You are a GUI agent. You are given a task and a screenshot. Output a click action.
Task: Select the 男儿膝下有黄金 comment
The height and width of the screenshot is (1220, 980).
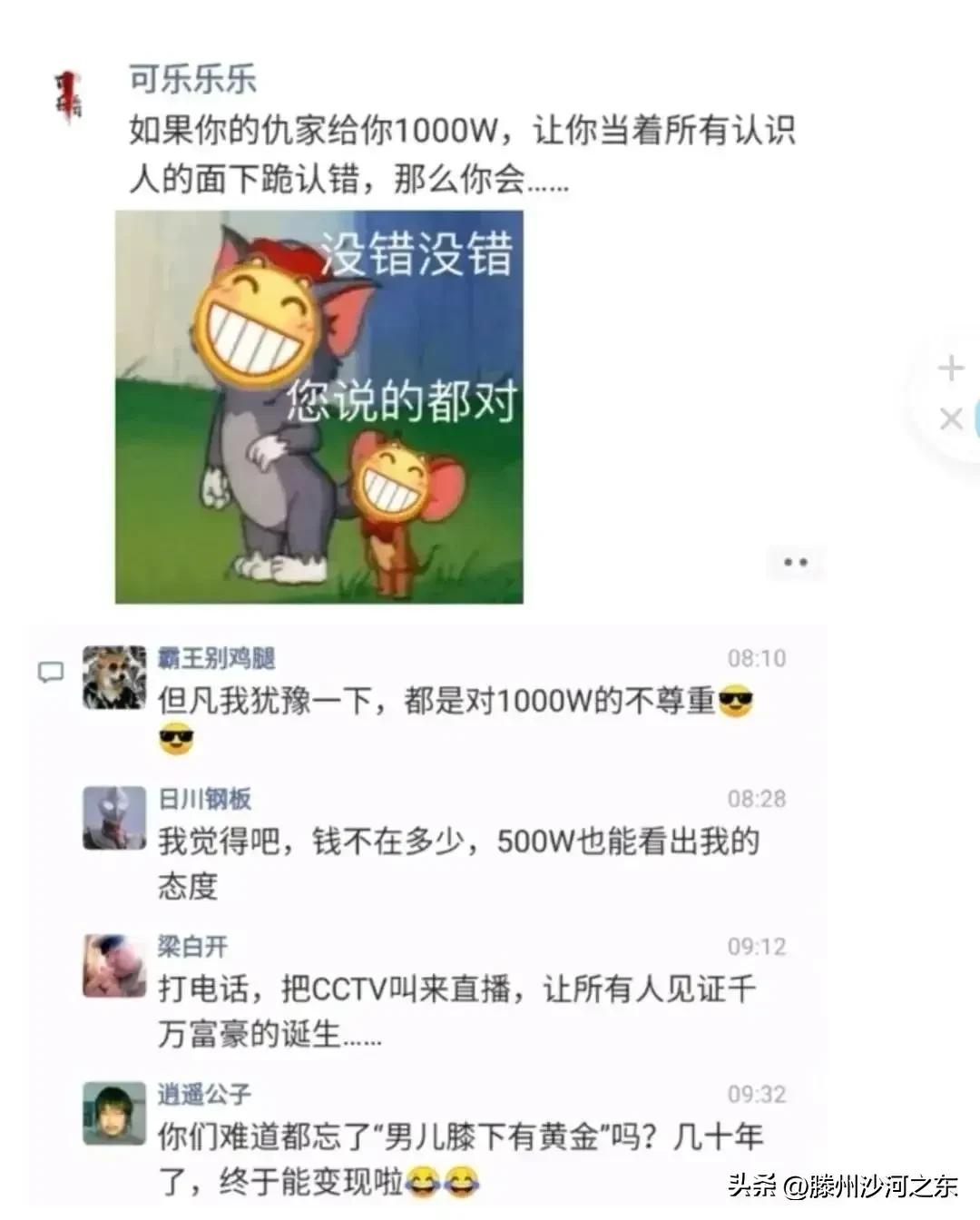click(x=461, y=1159)
